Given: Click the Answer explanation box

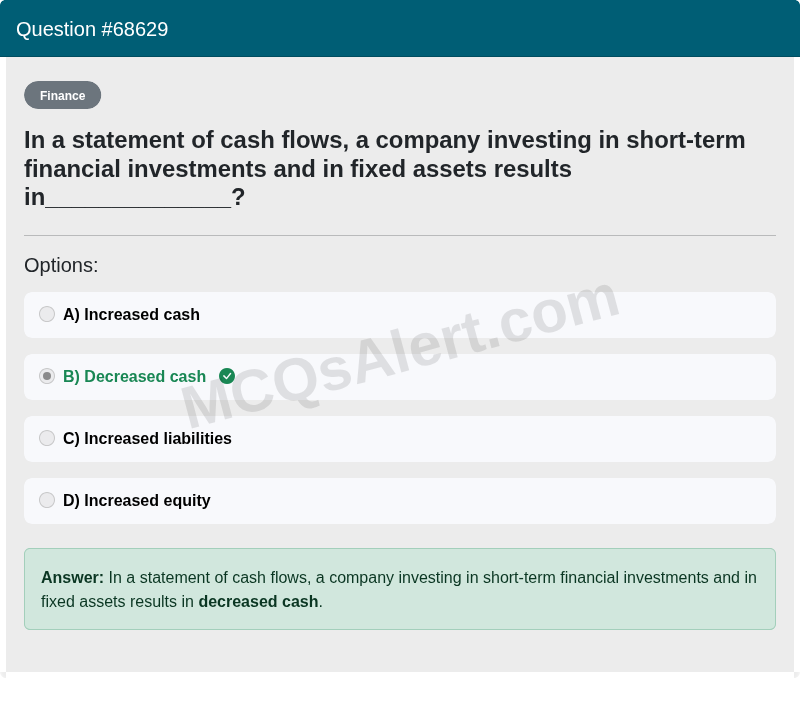Looking at the screenshot, I should (x=400, y=589).
